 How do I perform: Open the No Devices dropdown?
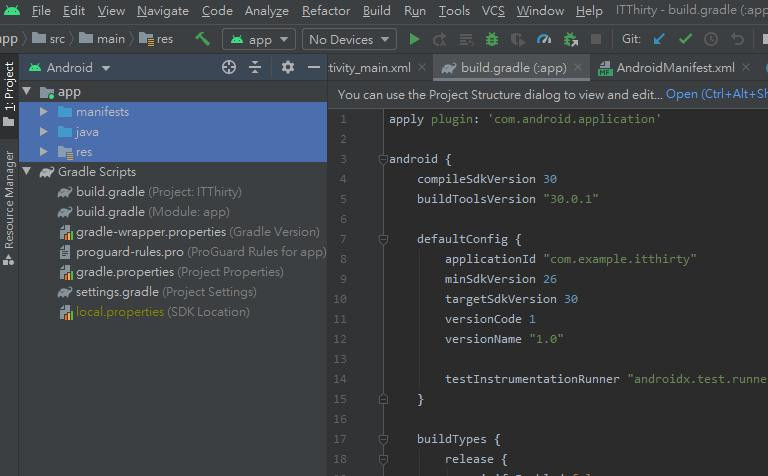coord(349,39)
